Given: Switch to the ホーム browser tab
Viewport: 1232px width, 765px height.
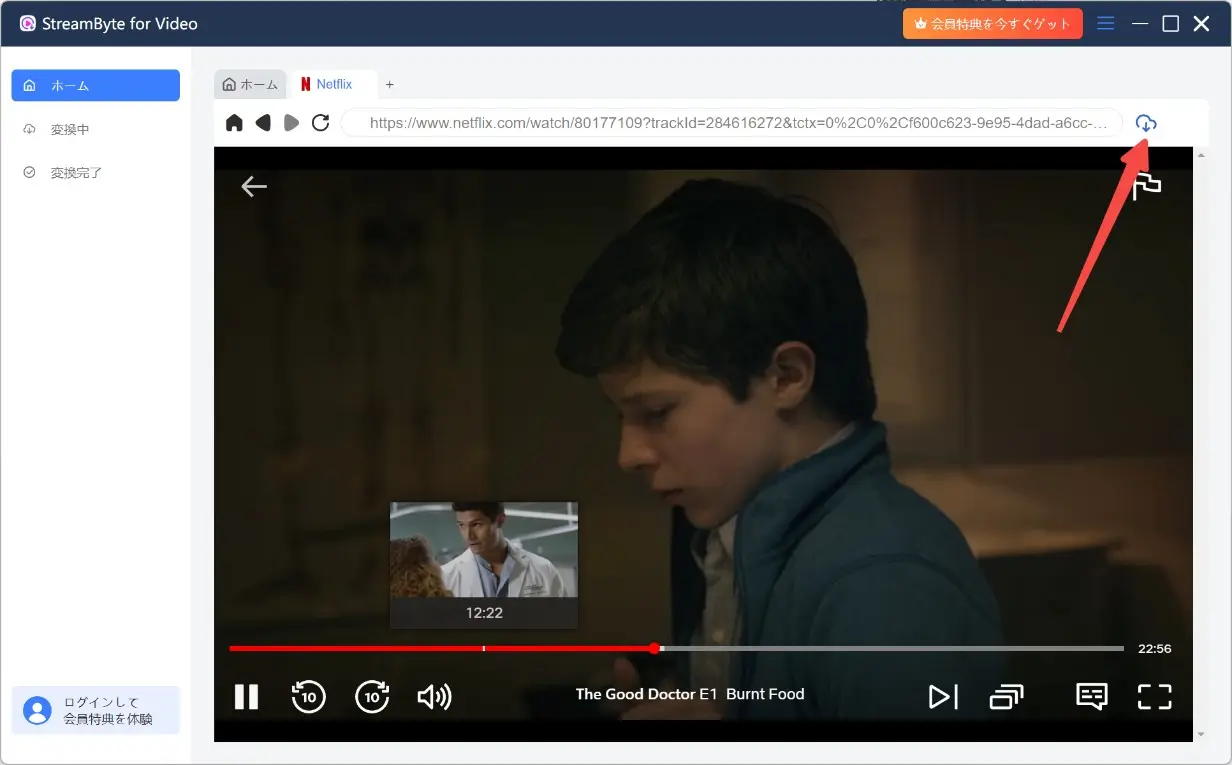Looking at the screenshot, I should 250,85.
